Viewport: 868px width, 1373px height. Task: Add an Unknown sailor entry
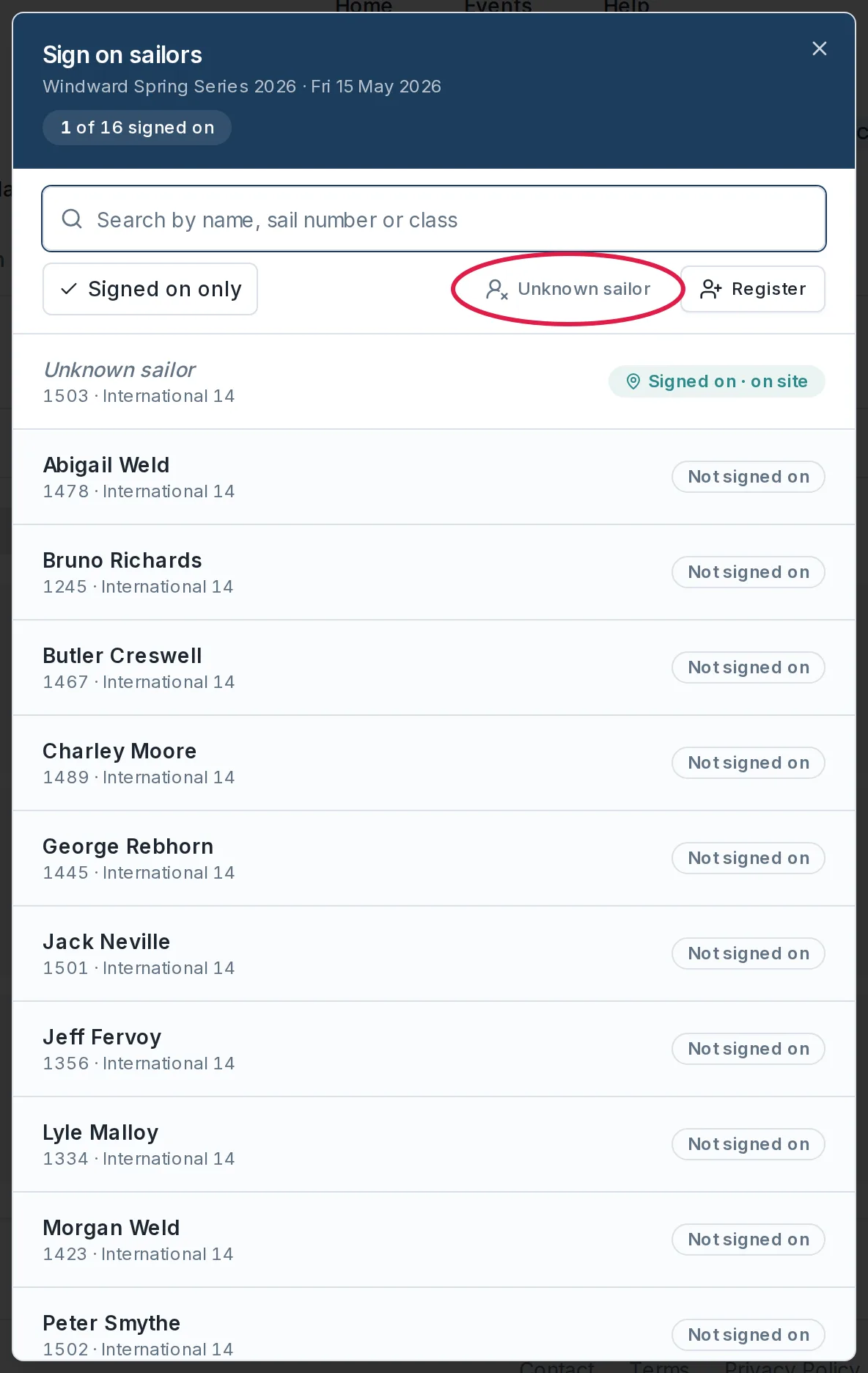pyautogui.click(x=568, y=289)
